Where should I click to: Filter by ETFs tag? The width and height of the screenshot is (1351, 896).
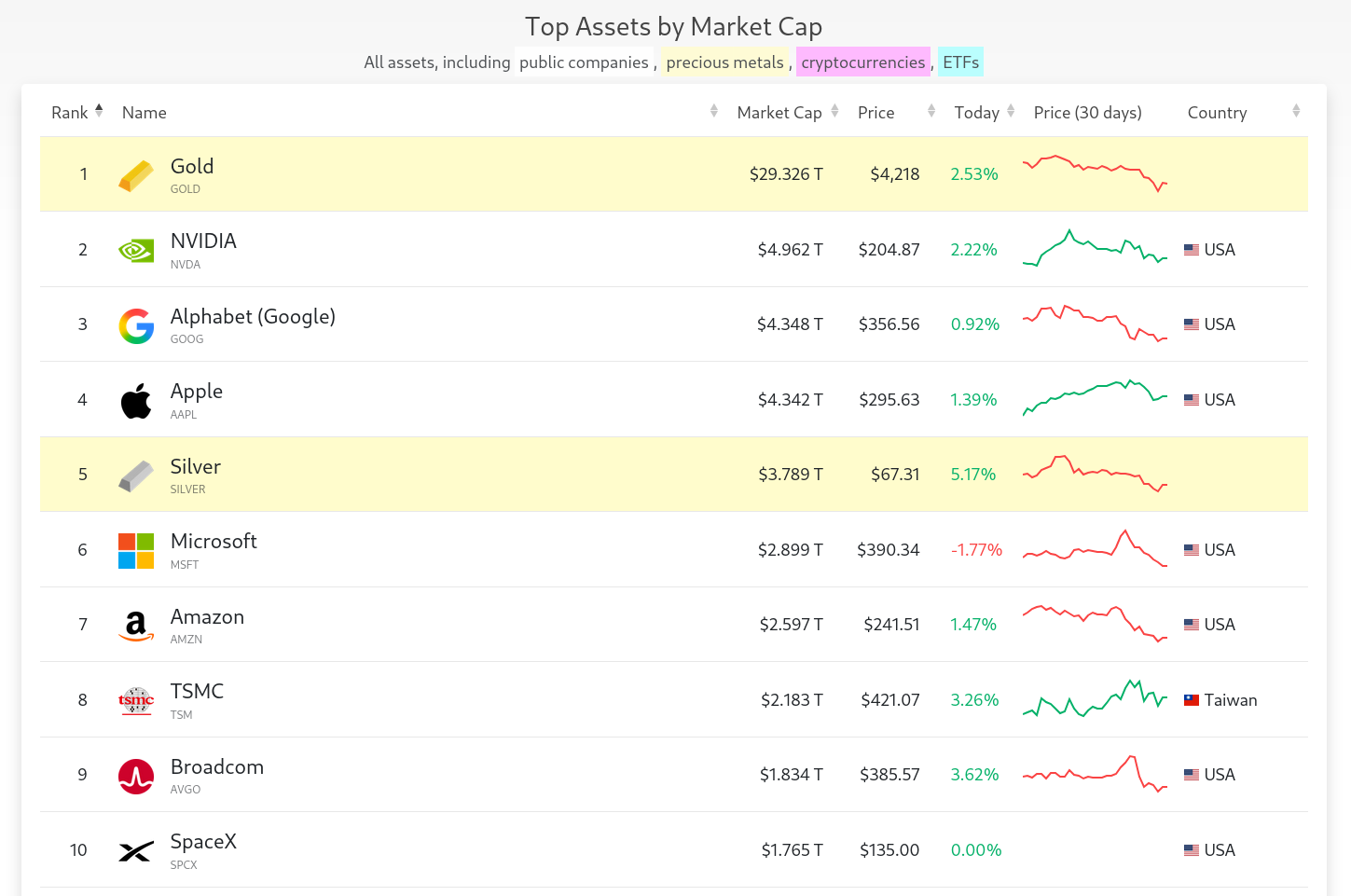click(x=960, y=62)
